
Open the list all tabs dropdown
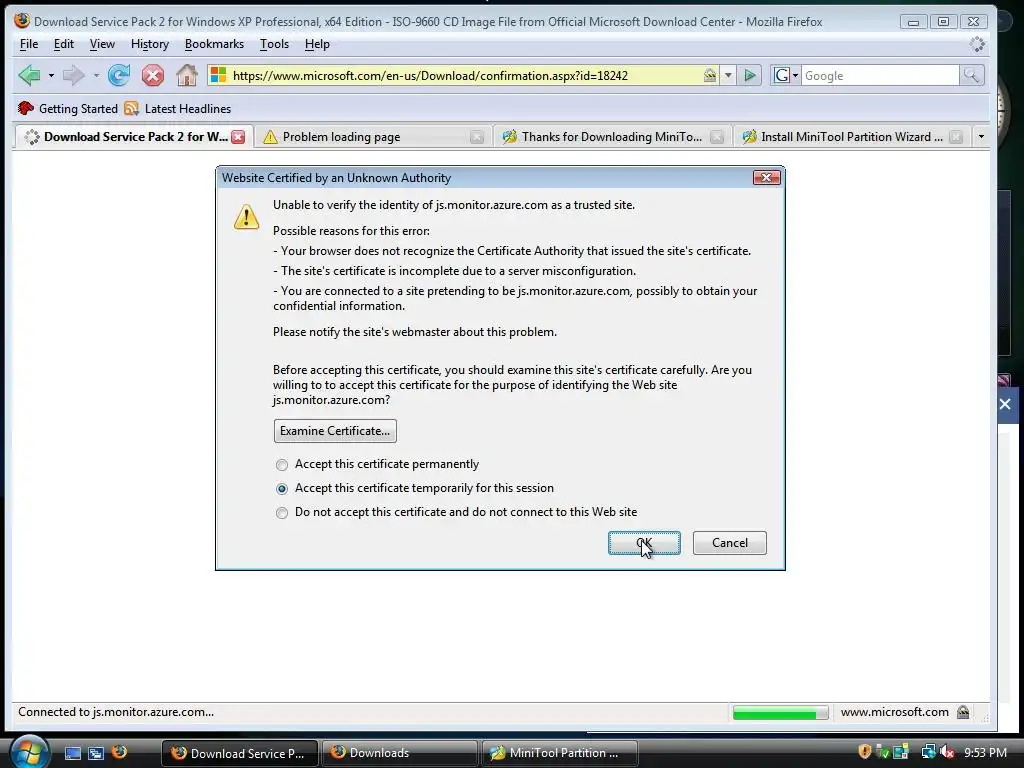pos(981,136)
